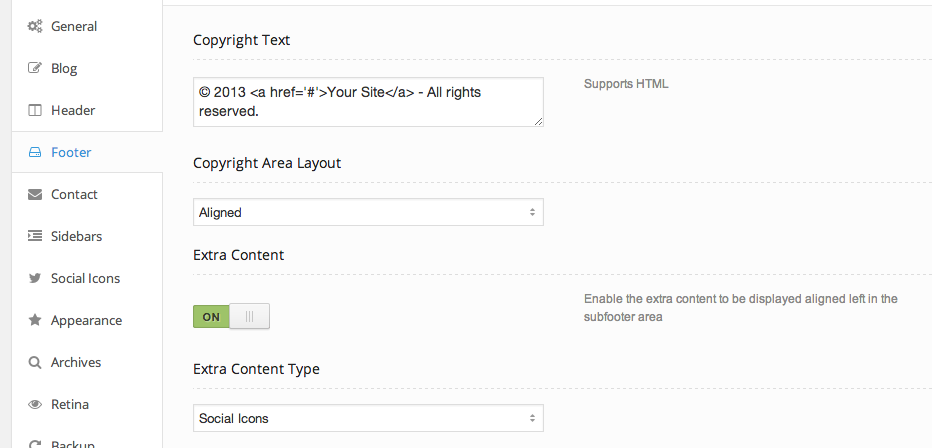932x448 pixels.
Task: Click the magnifier icon beside Archives
Action: 35,363
